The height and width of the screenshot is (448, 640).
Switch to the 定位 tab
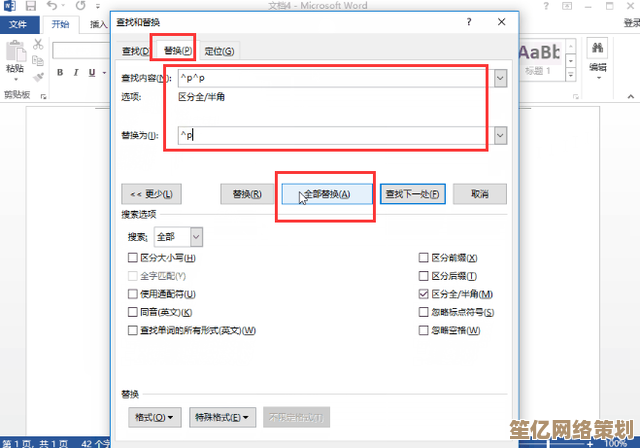[219, 51]
